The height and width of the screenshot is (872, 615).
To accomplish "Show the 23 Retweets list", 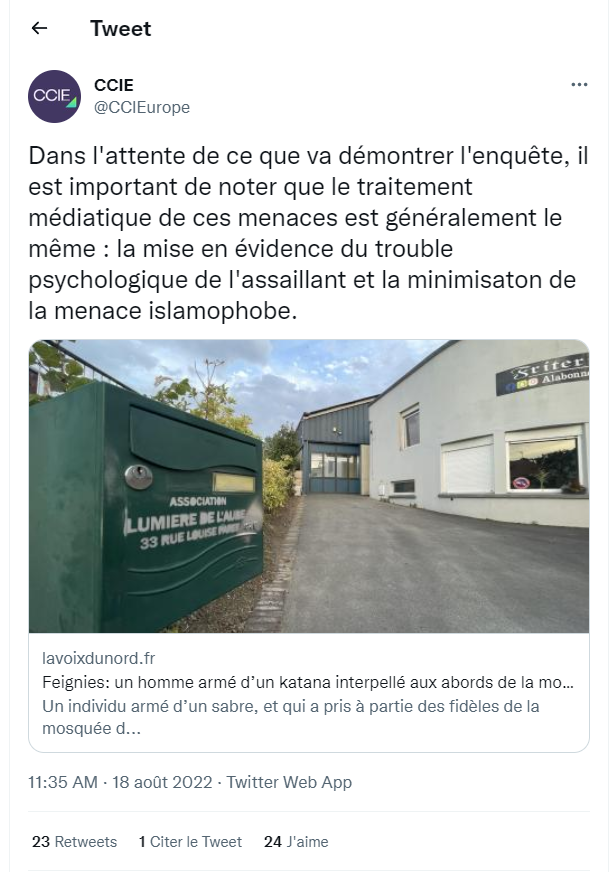I will click(75, 841).
